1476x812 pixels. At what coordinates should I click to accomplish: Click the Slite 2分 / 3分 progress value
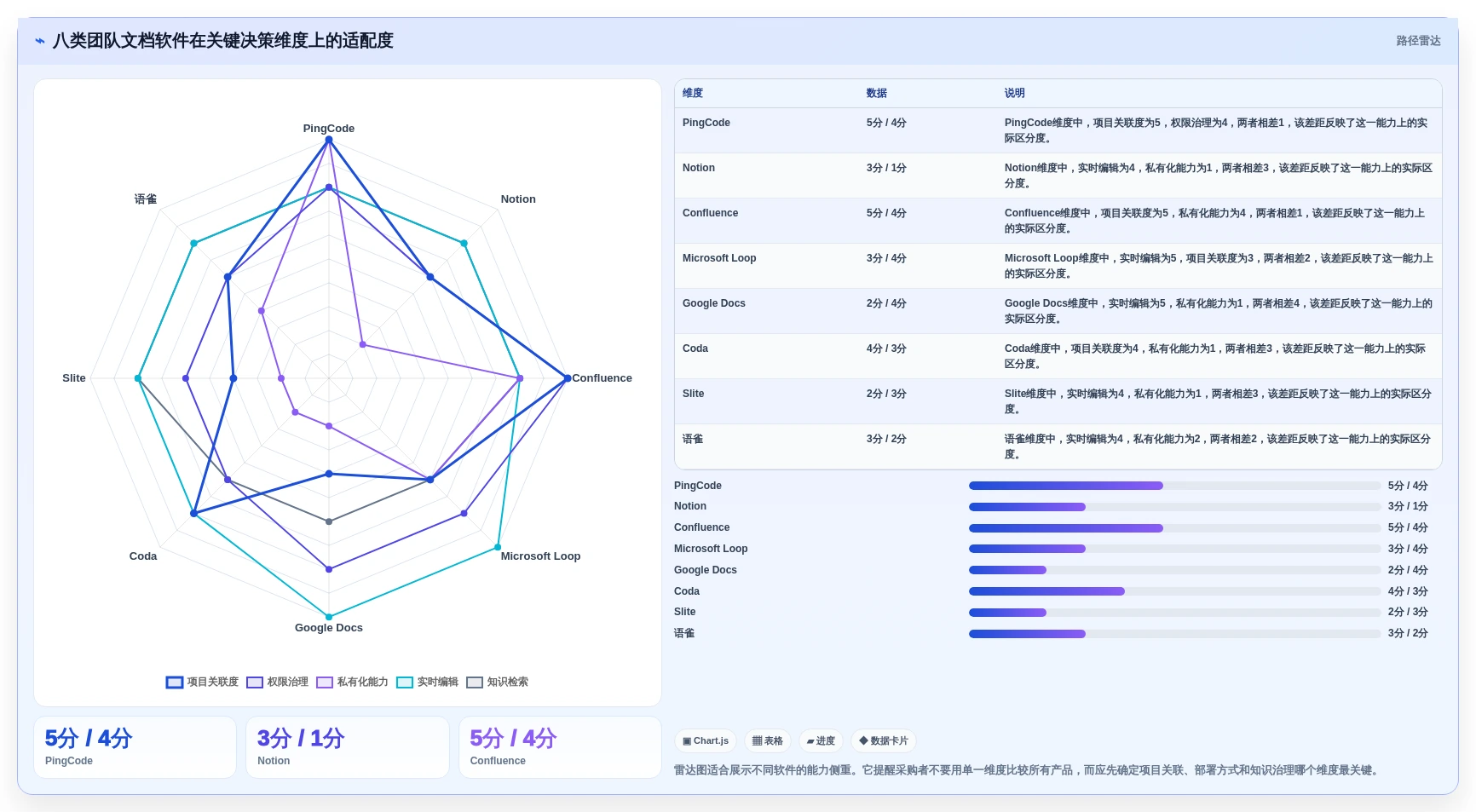click(1408, 612)
